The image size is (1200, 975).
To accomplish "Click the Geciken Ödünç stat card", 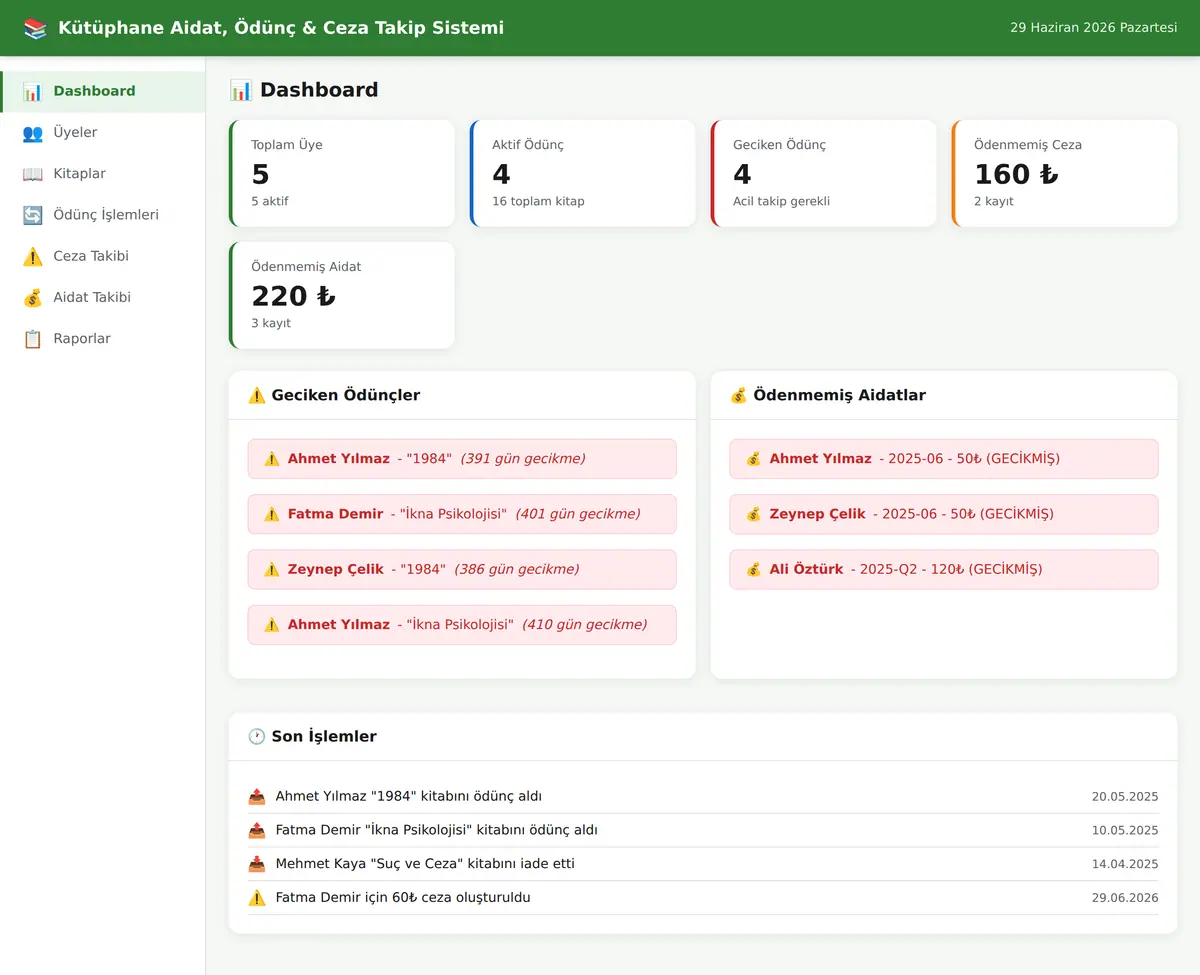I will [x=824, y=174].
